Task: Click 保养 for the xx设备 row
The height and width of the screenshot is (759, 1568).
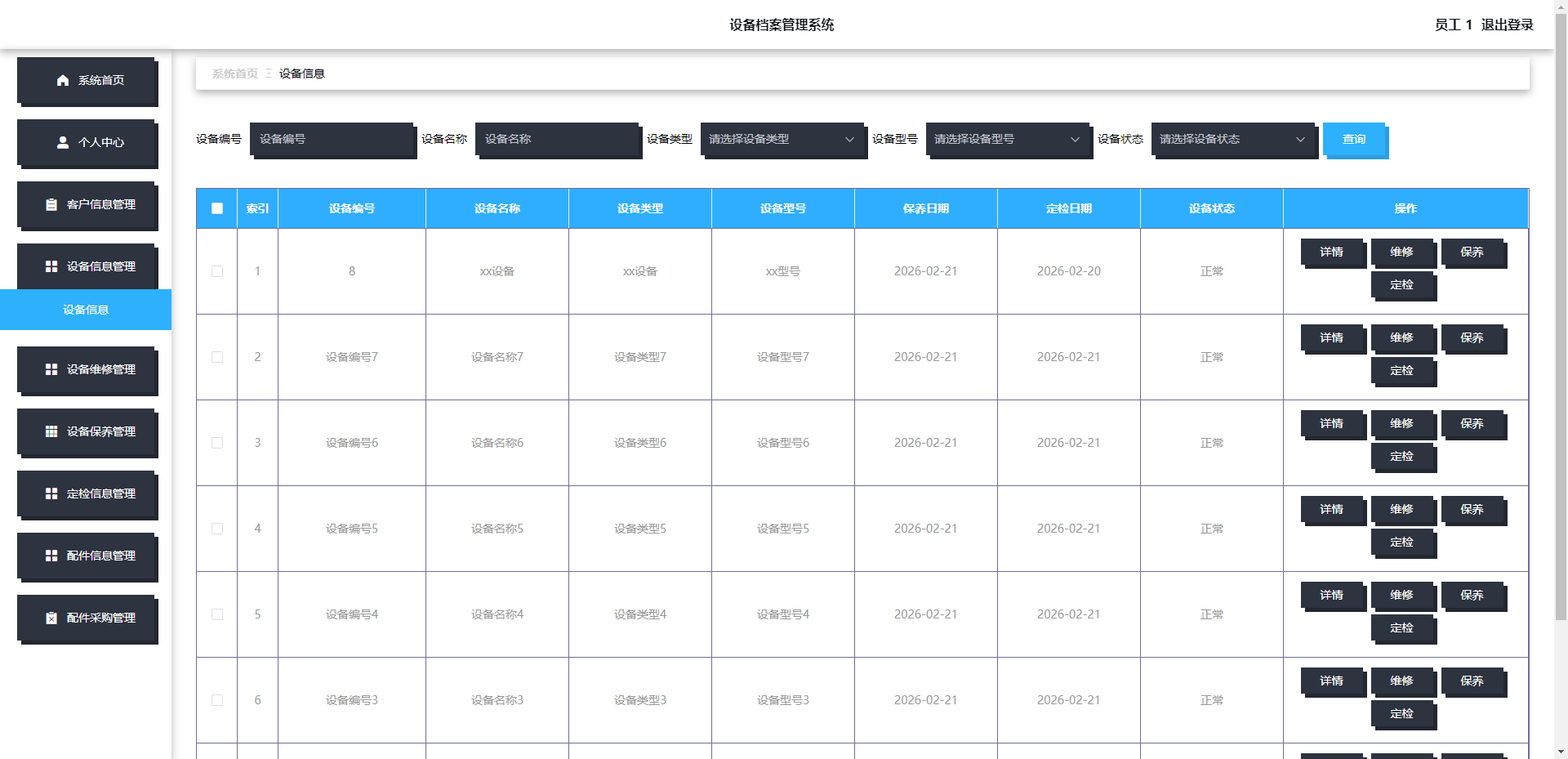Action: (x=1472, y=252)
